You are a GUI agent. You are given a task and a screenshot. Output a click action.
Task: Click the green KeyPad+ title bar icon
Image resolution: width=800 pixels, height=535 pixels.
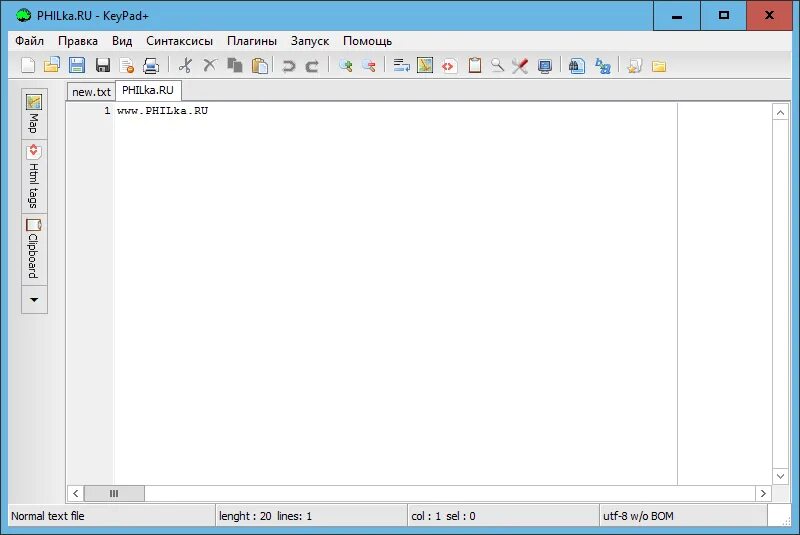click(23, 15)
